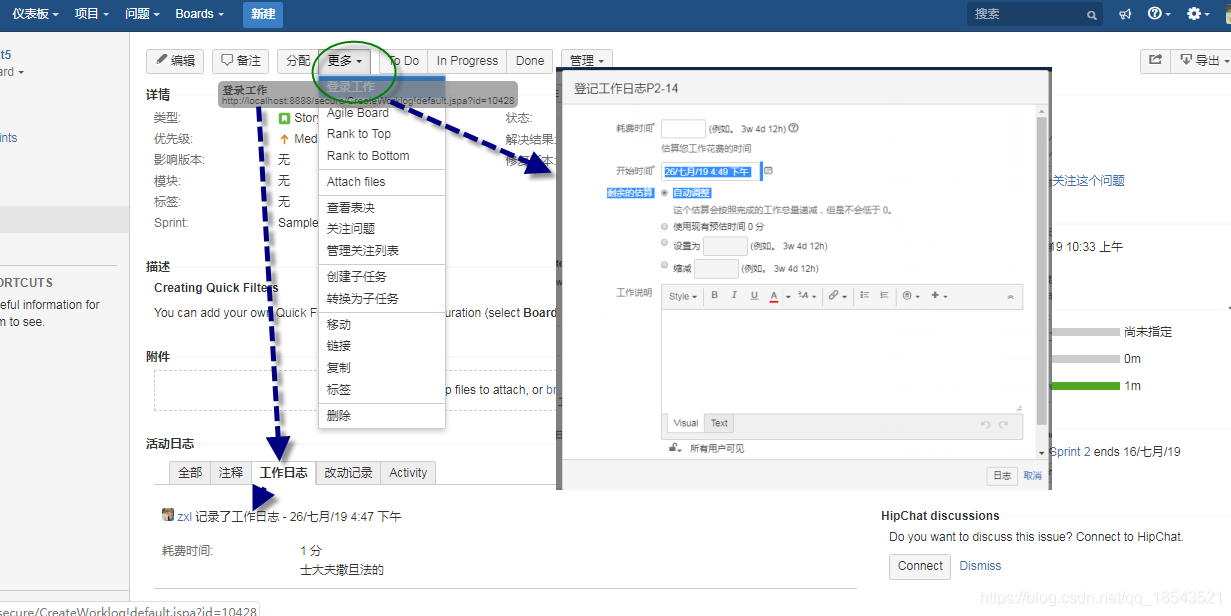This screenshot has width=1231, height=616.
Task: Select the 'reduce by' remaining estimate radio
Action: pos(665,266)
